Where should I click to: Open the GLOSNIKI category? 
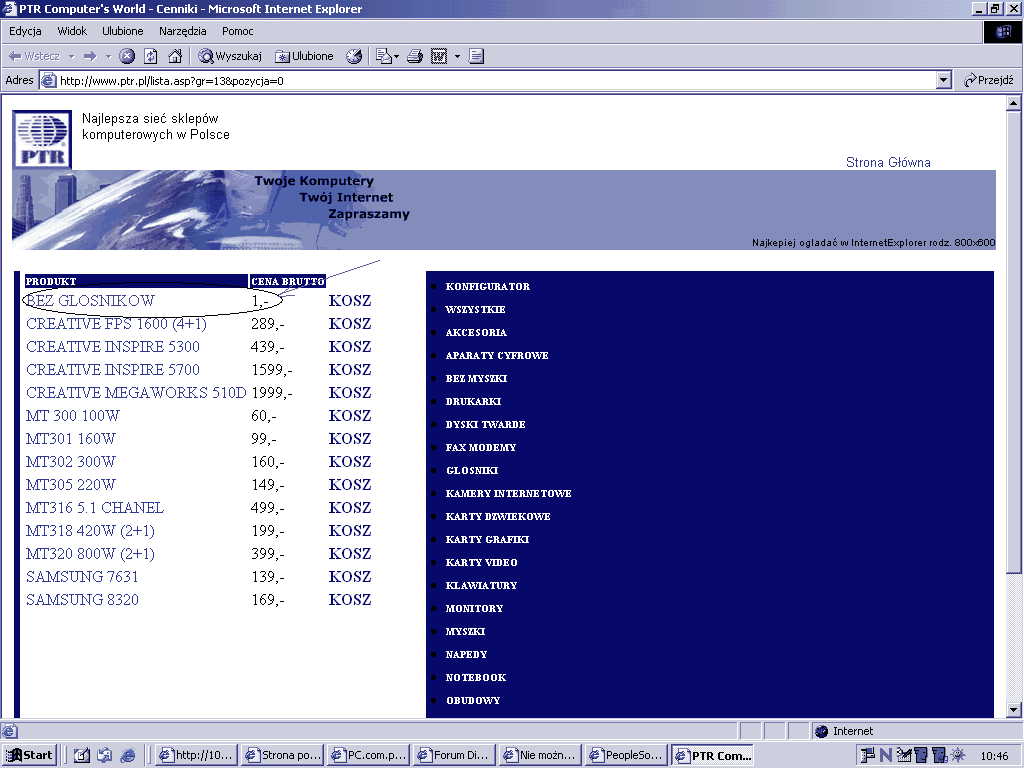tap(472, 470)
